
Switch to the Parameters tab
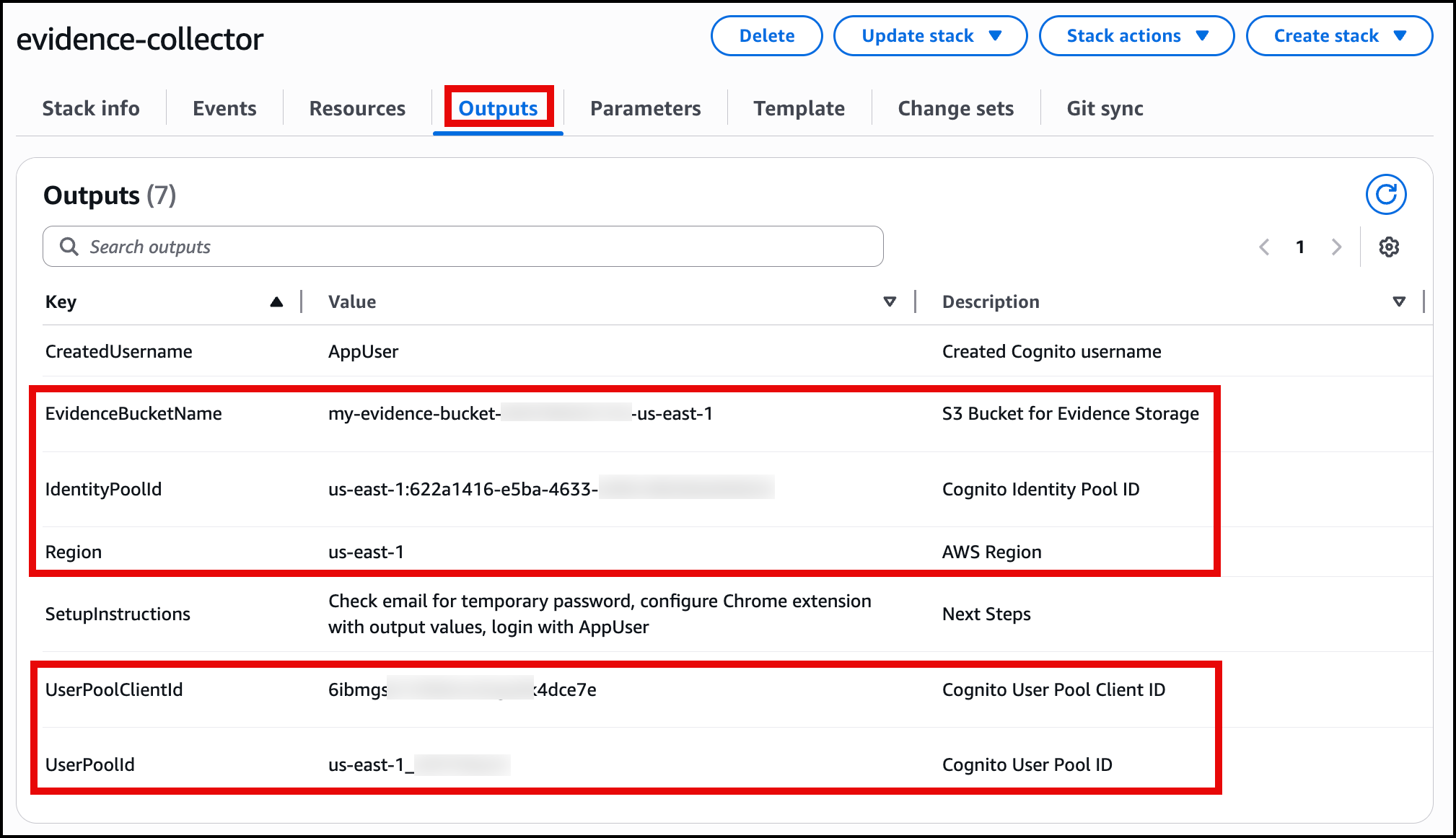(x=645, y=108)
